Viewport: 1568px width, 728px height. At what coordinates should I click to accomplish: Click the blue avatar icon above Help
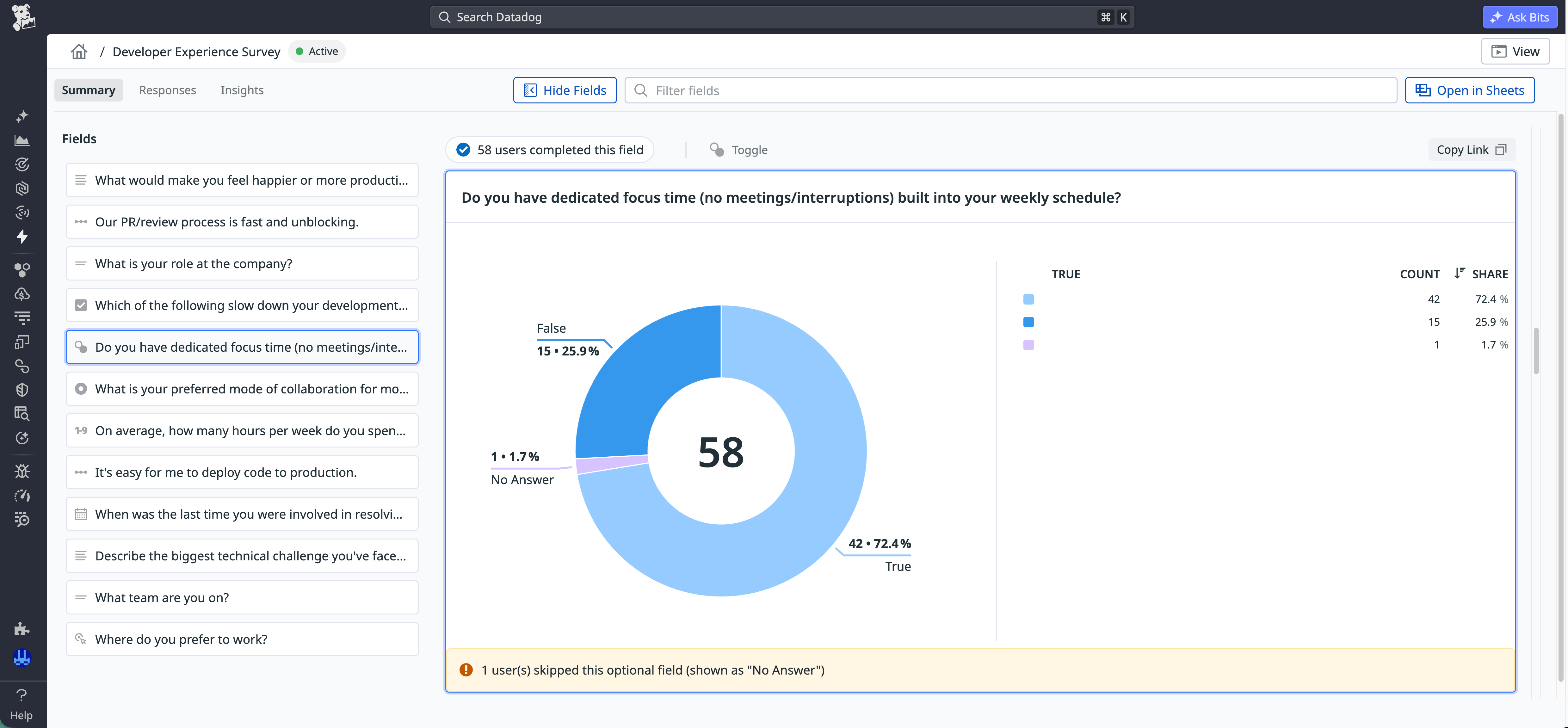(22, 658)
